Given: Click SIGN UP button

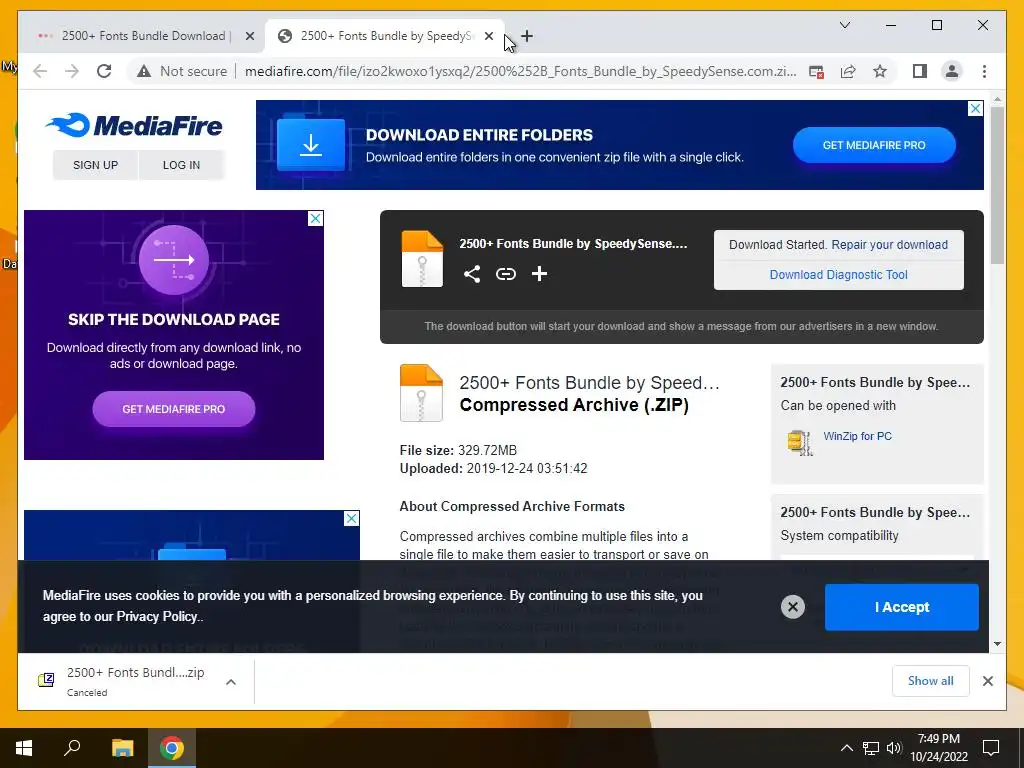Looking at the screenshot, I should point(95,165).
